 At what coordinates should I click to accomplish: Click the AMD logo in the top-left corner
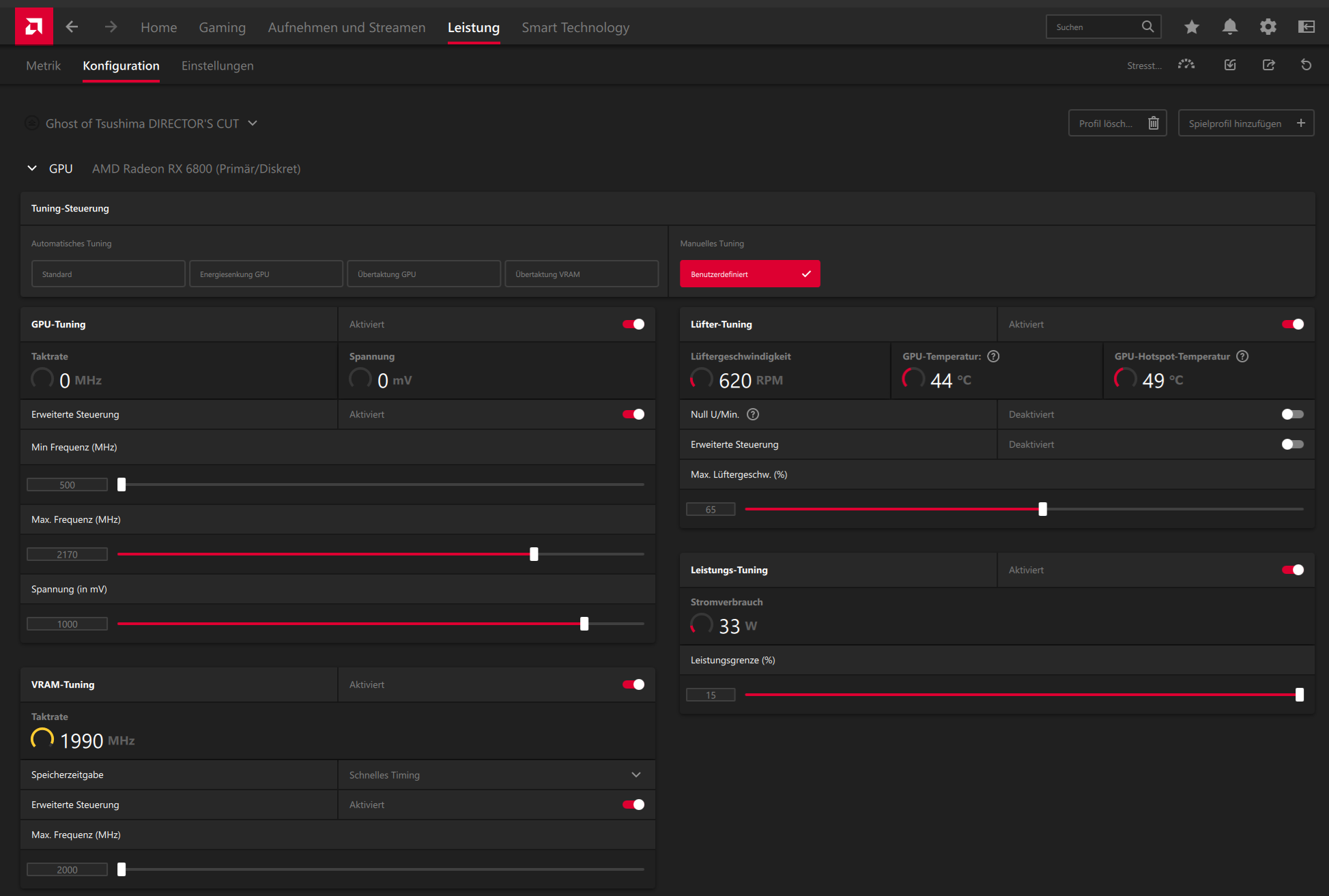point(33,25)
